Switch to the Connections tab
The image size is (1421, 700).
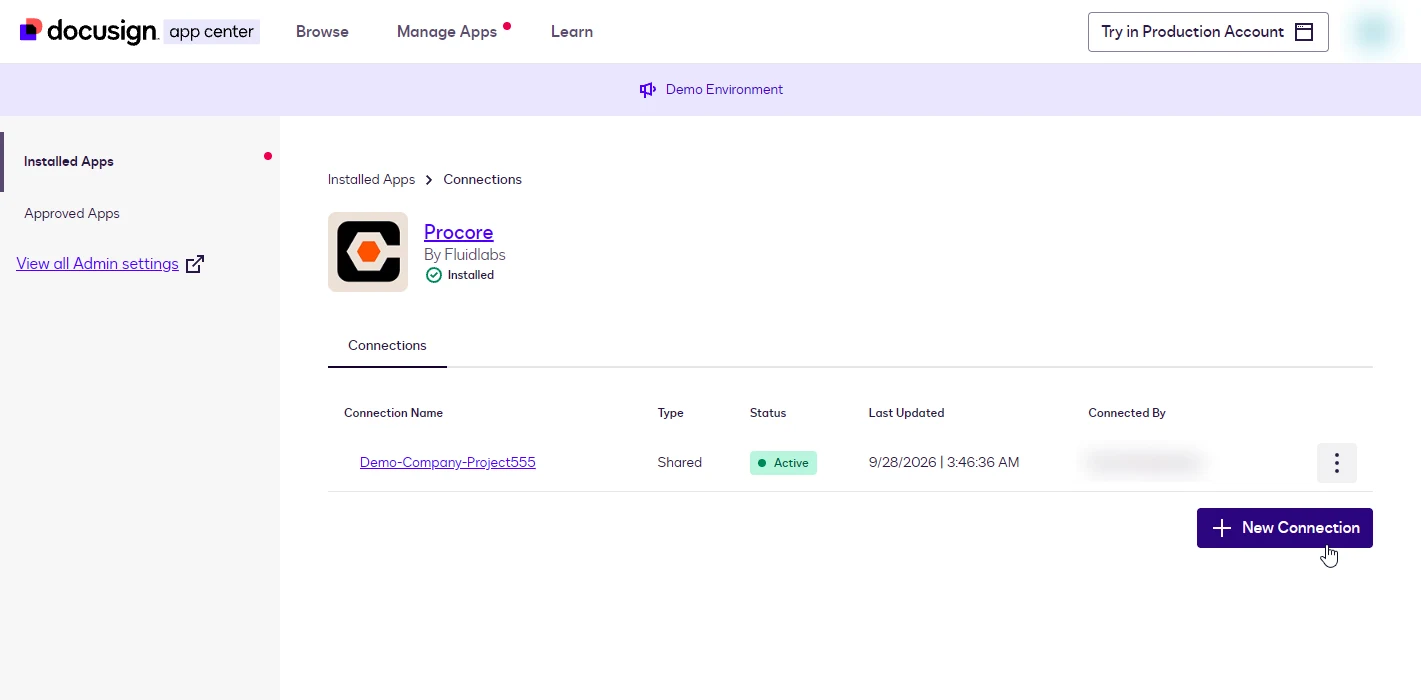387,345
